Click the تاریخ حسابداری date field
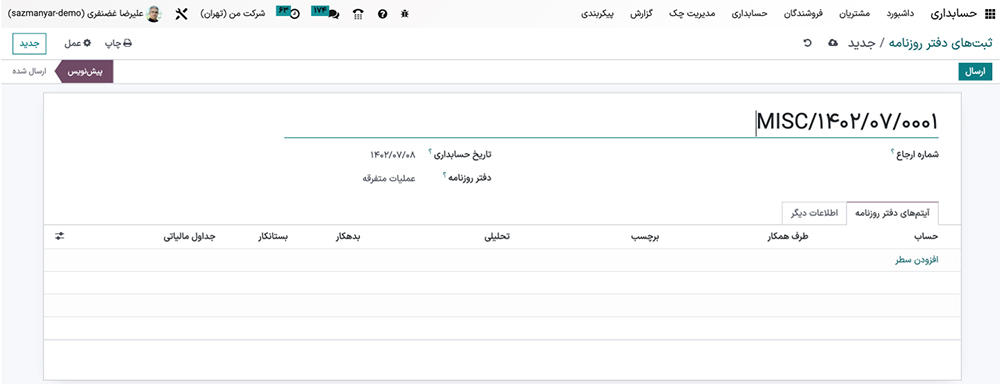 pyautogui.click(x=394, y=154)
